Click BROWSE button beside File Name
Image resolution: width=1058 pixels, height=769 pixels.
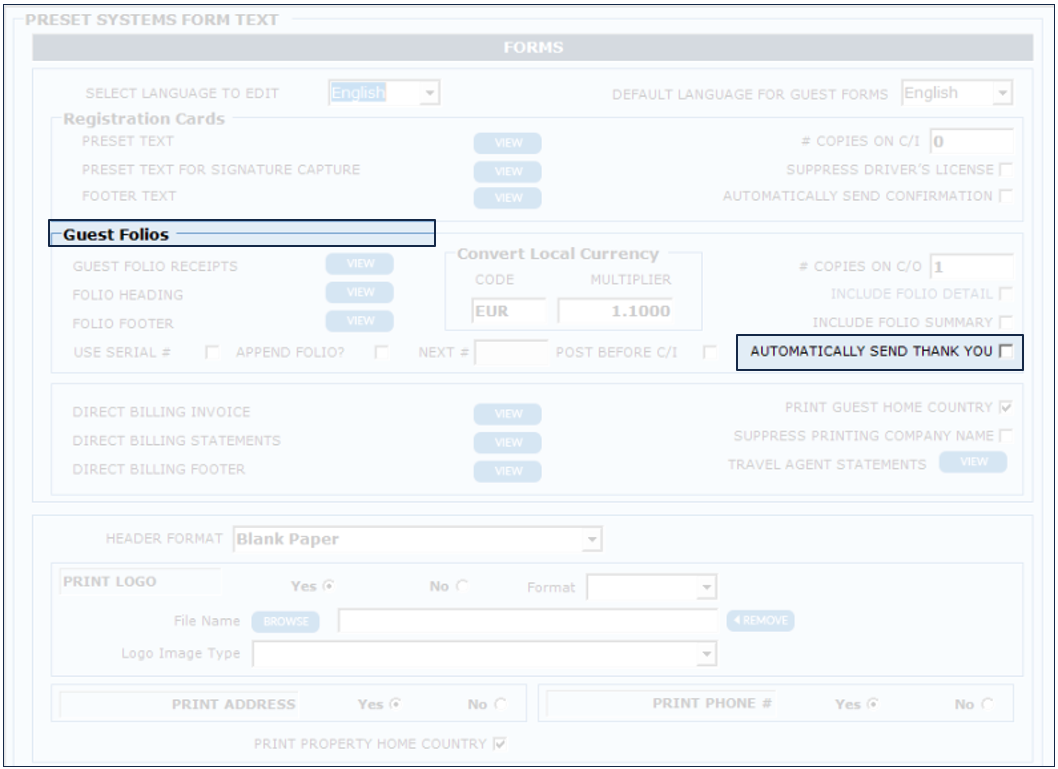pyautogui.click(x=285, y=622)
